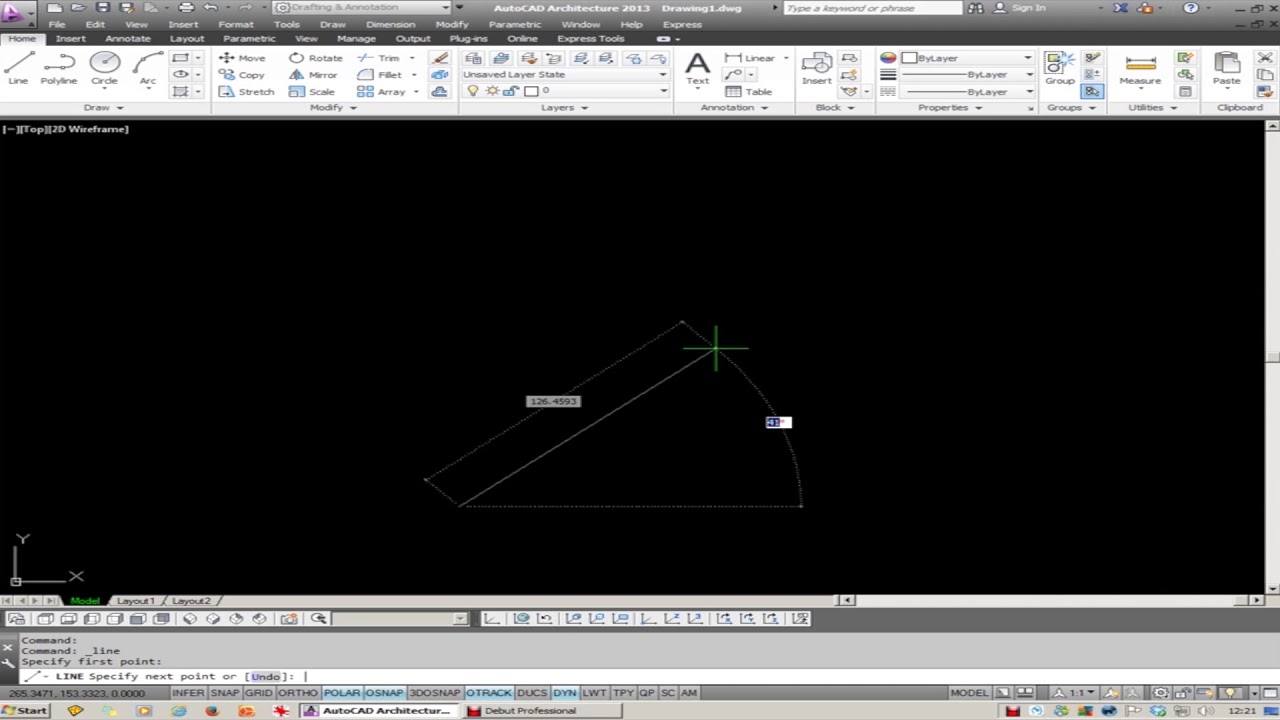The height and width of the screenshot is (720, 1280).
Task: Click the binoculars search icon
Action: point(975,8)
